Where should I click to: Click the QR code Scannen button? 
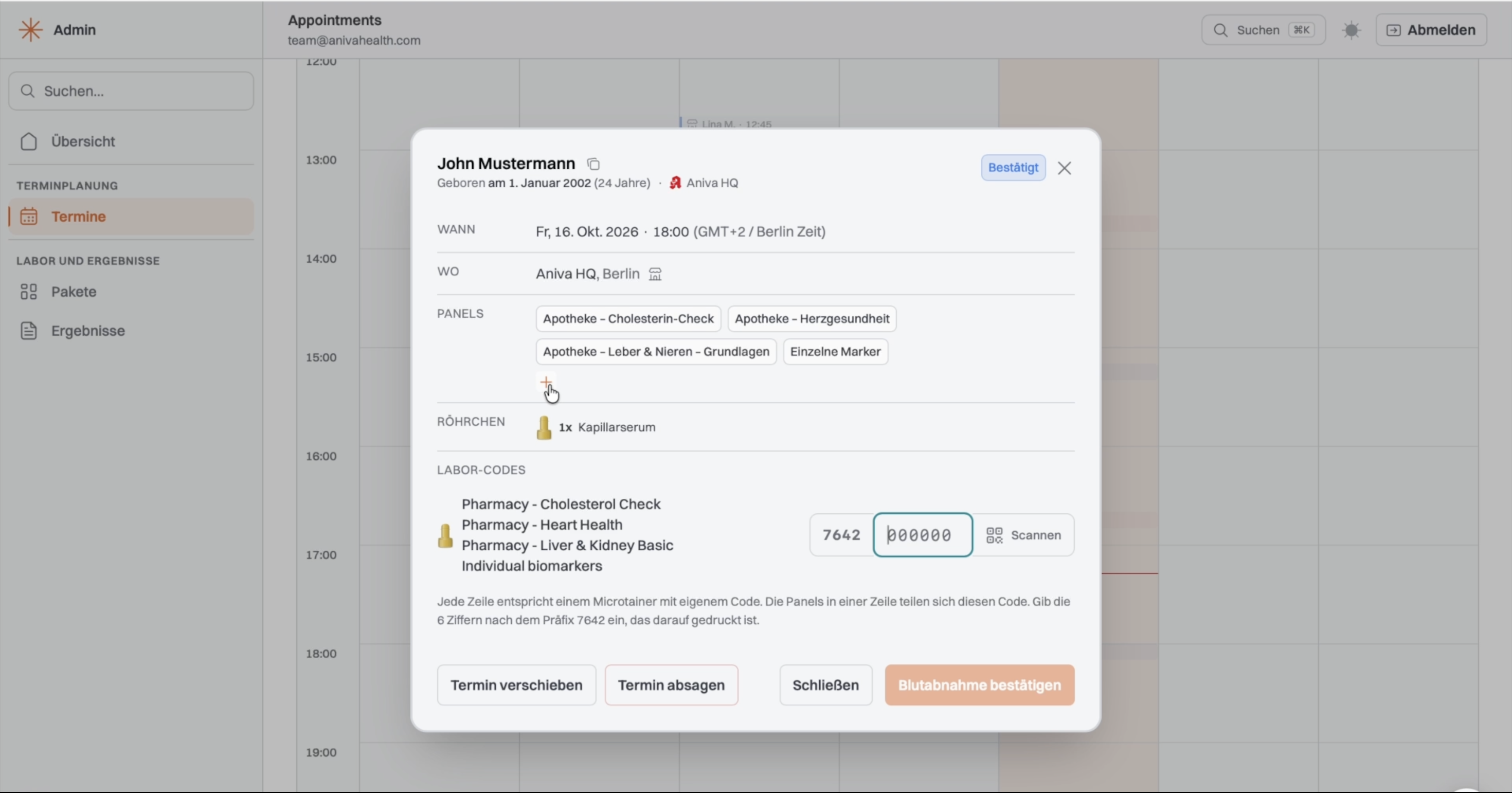[1023, 535]
